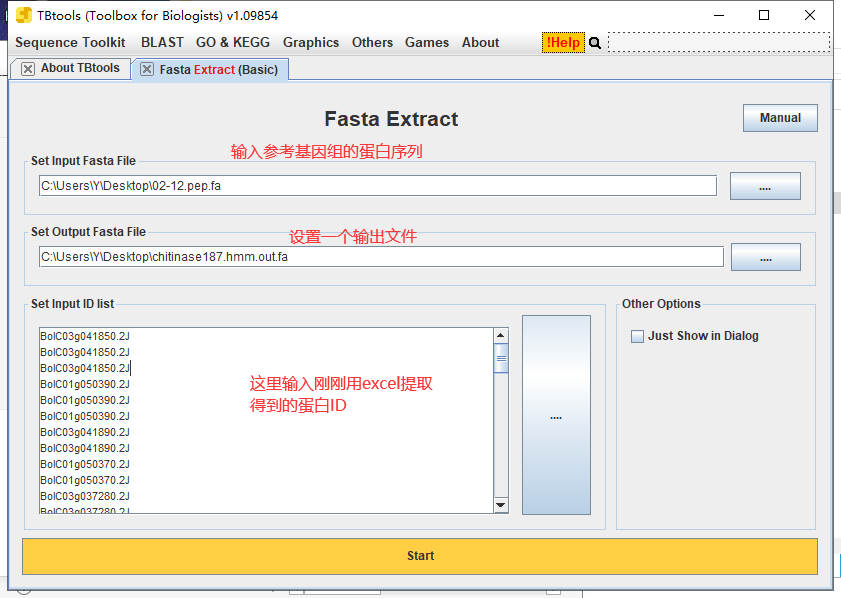Click the TBtools logo in the title bar

(x=26, y=15)
